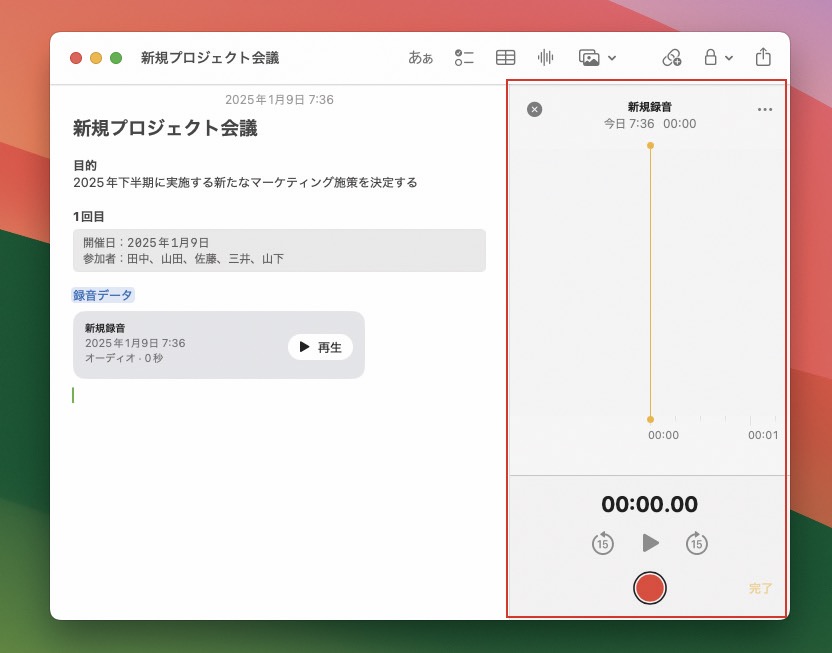
Task: Enter full screen with the green button
Action: click(116, 58)
